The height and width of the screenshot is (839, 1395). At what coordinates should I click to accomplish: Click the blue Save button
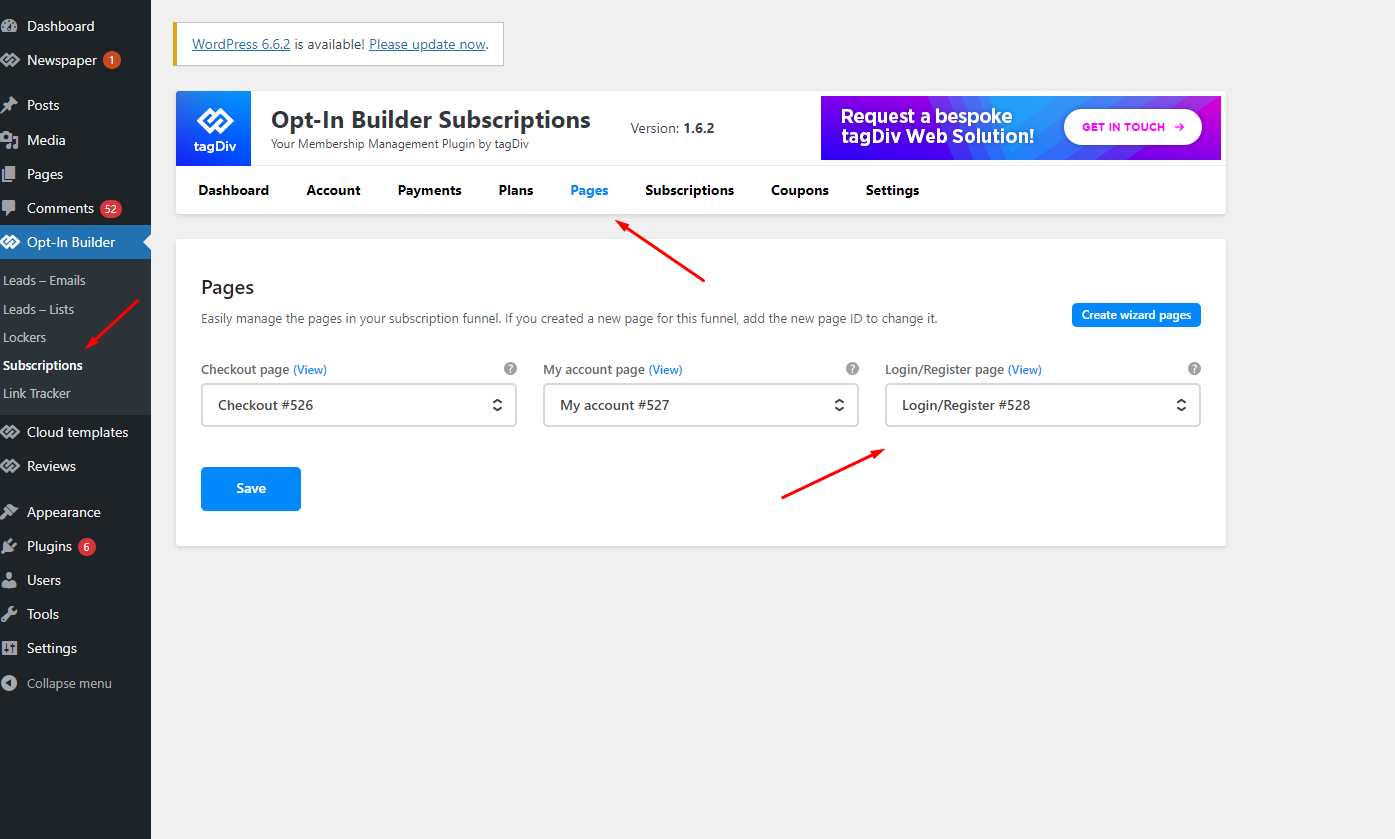point(251,489)
